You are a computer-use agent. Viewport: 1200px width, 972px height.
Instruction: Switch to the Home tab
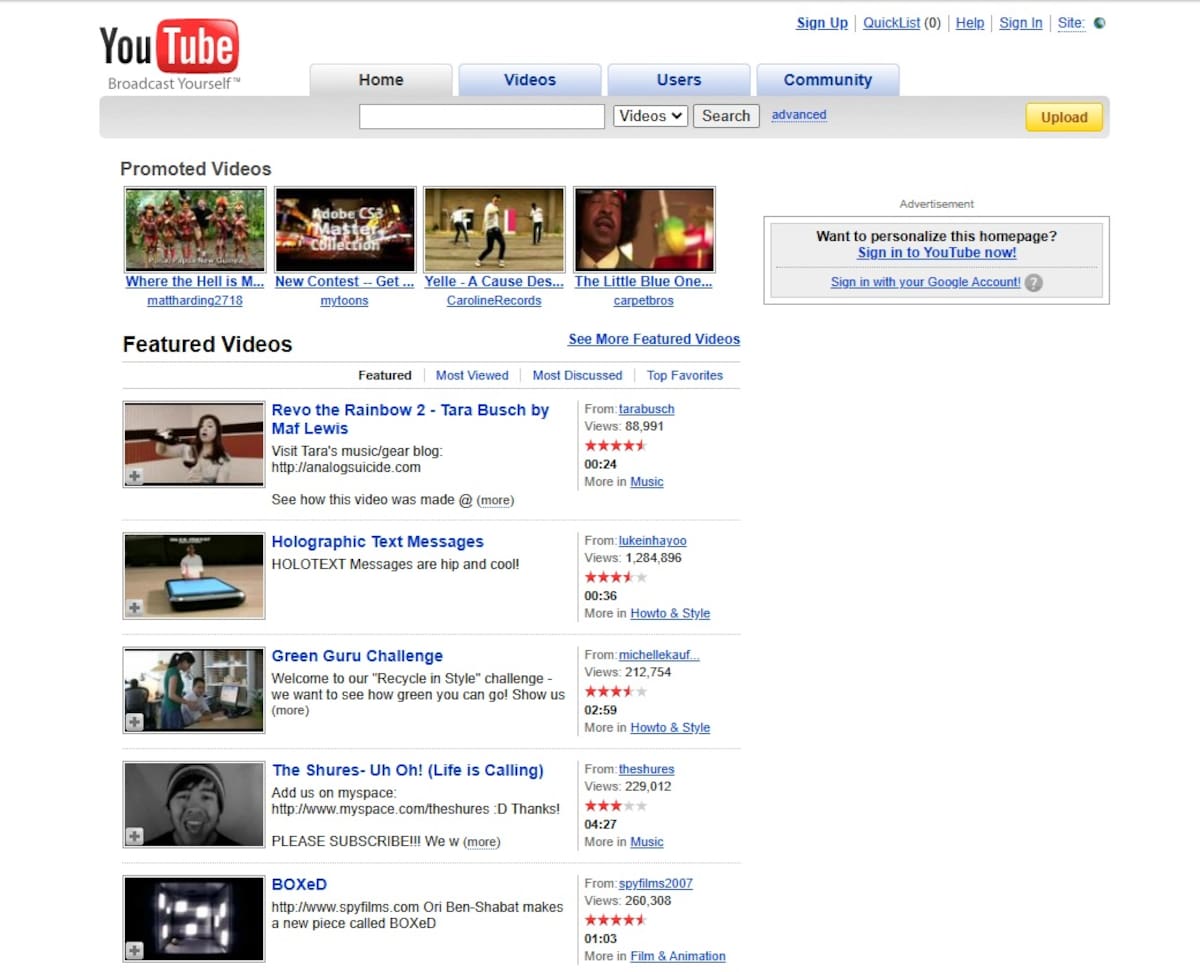[x=381, y=80]
